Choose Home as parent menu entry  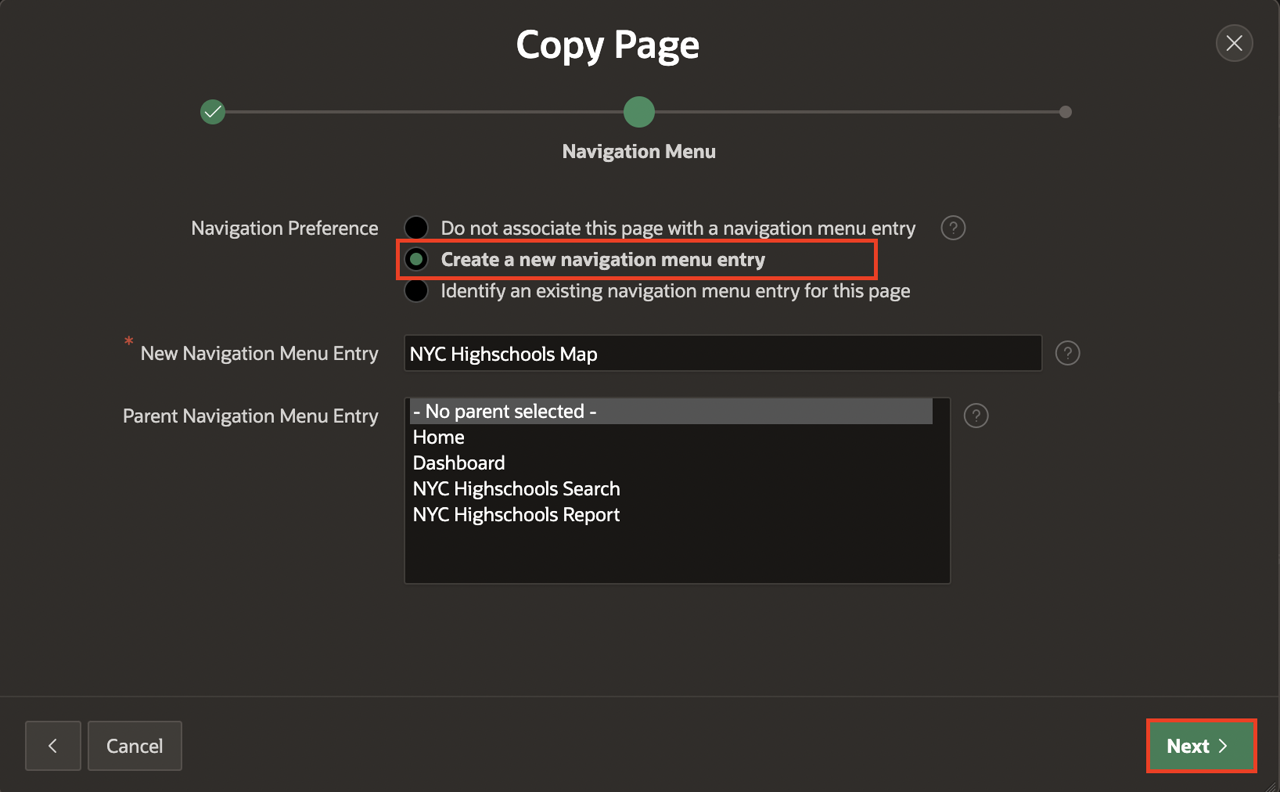tap(439, 437)
